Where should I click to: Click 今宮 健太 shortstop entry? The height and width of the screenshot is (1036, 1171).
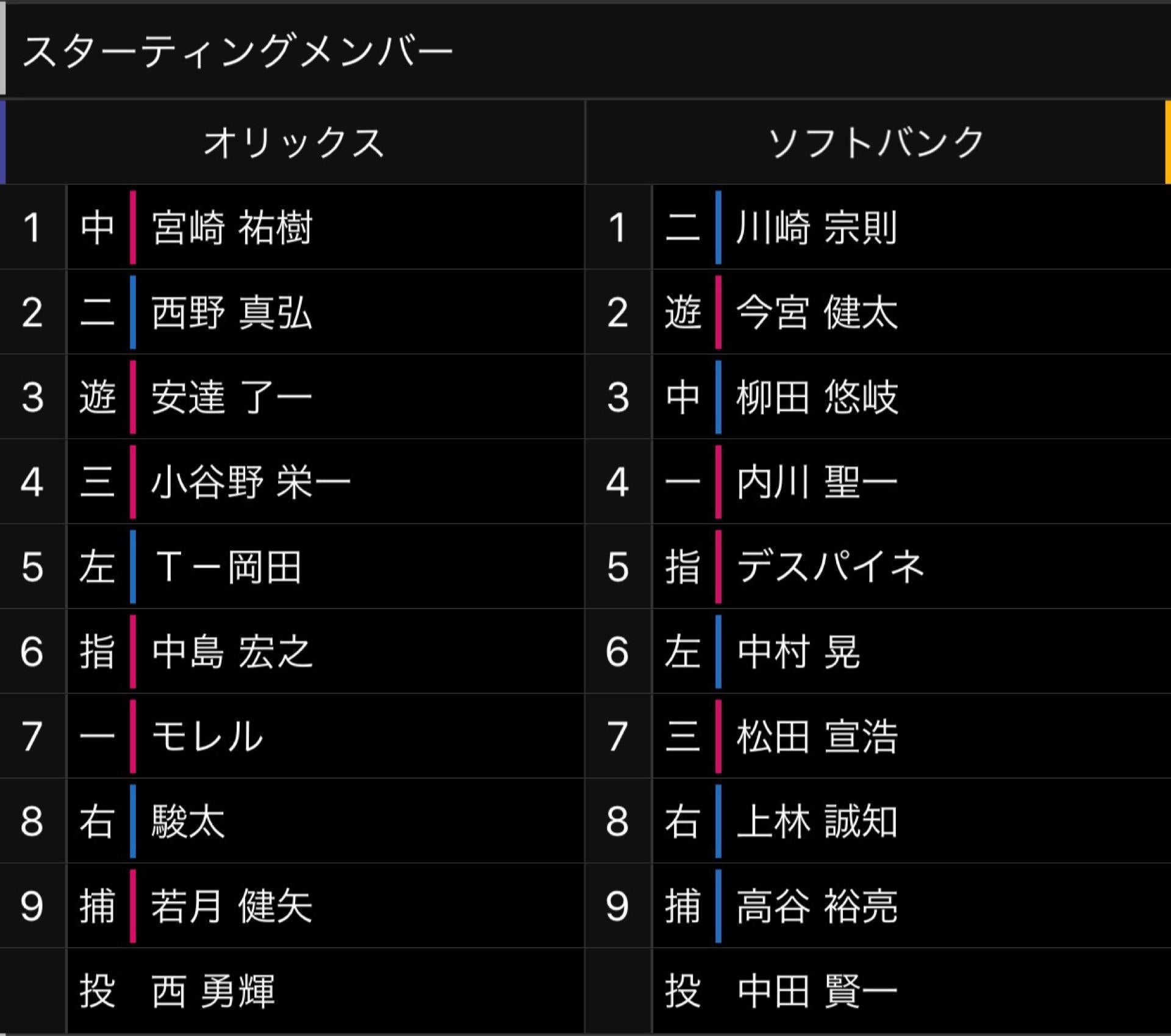point(817,312)
